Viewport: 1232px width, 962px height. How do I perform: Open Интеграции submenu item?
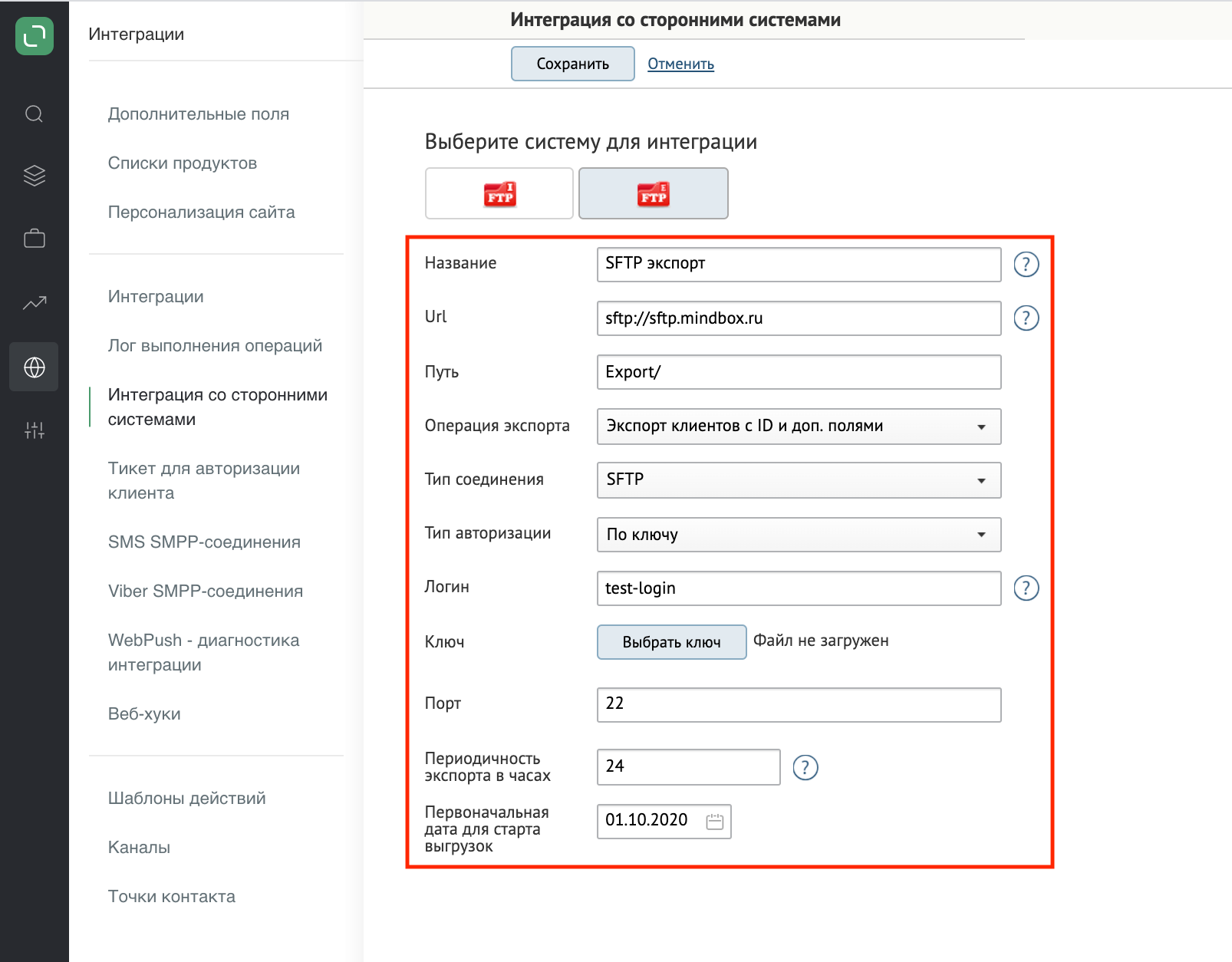click(156, 297)
